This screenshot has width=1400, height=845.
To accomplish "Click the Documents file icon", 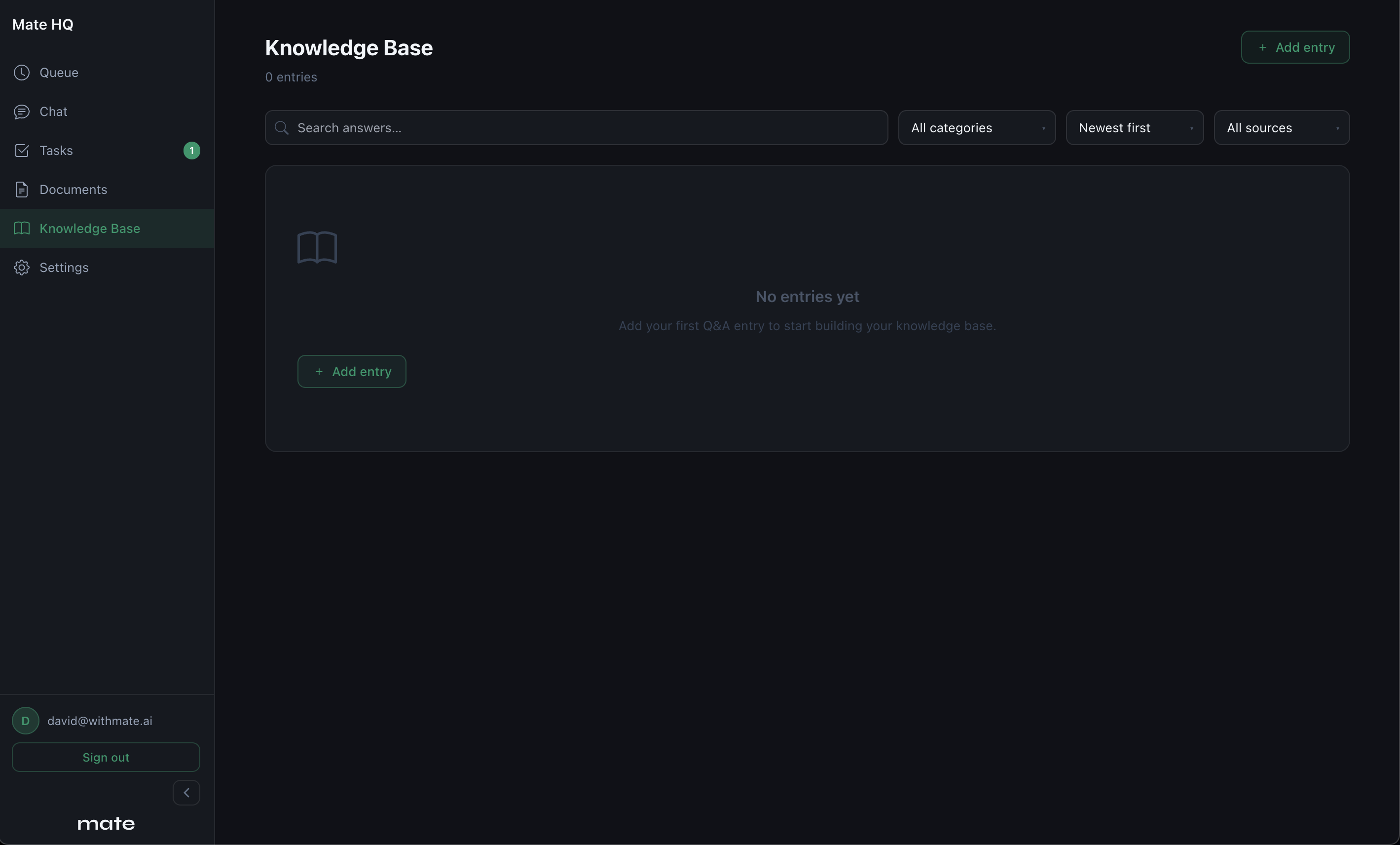I will tap(22, 190).
